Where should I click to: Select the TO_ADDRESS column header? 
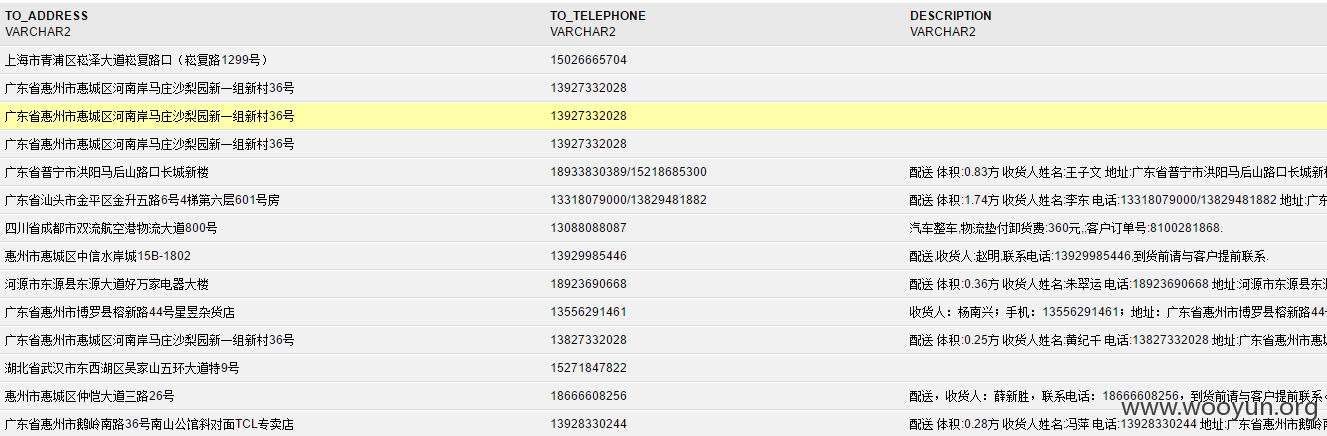[46, 16]
